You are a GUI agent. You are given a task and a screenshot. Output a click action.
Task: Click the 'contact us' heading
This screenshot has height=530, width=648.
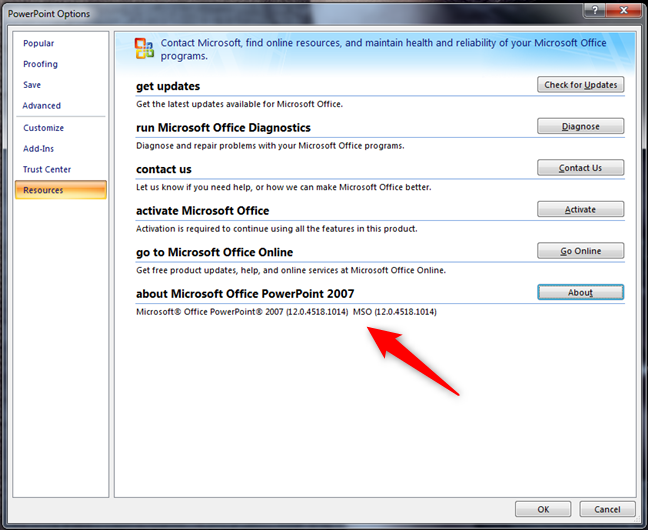(164, 170)
